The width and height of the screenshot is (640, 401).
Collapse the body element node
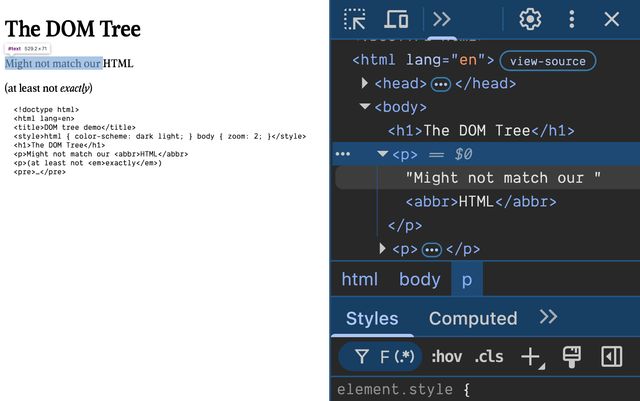(364, 107)
